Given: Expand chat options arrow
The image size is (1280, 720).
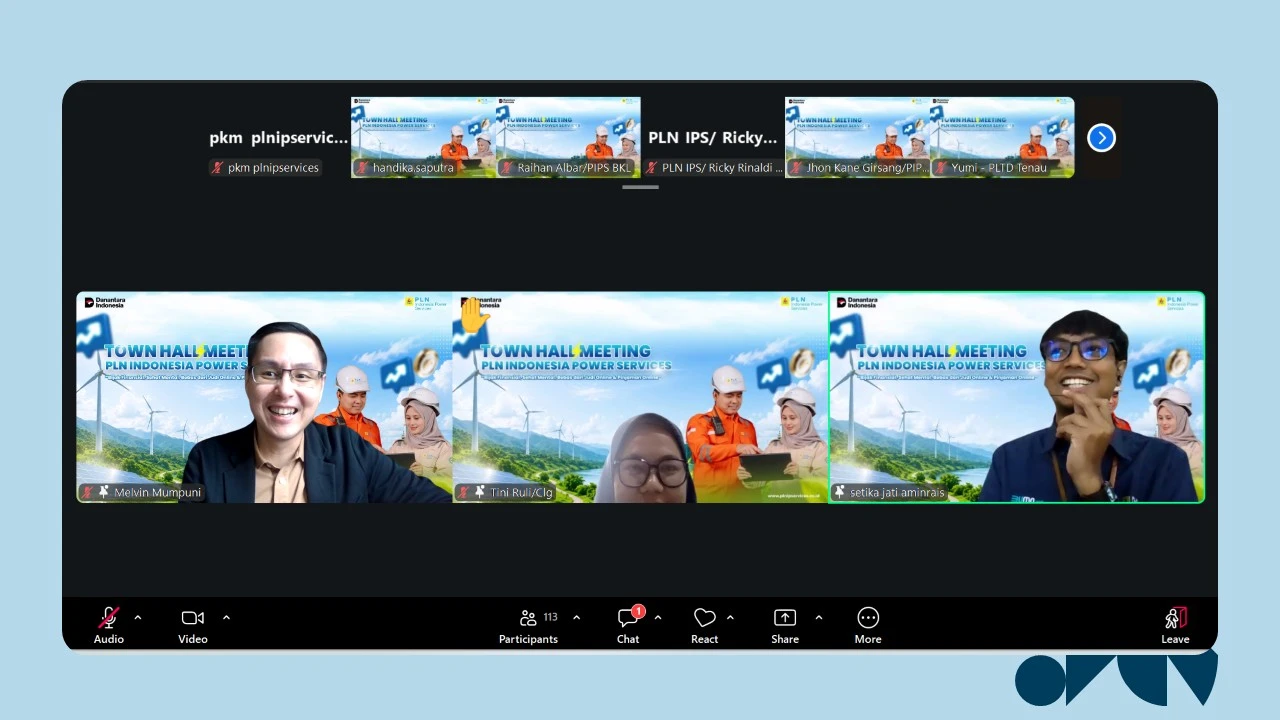Looking at the screenshot, I should (657, 618).
